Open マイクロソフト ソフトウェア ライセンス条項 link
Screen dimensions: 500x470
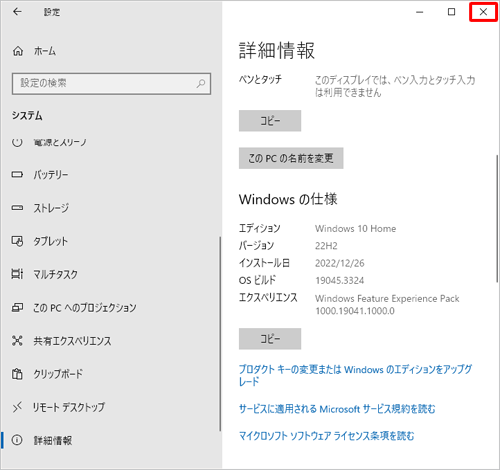[327, 436]
